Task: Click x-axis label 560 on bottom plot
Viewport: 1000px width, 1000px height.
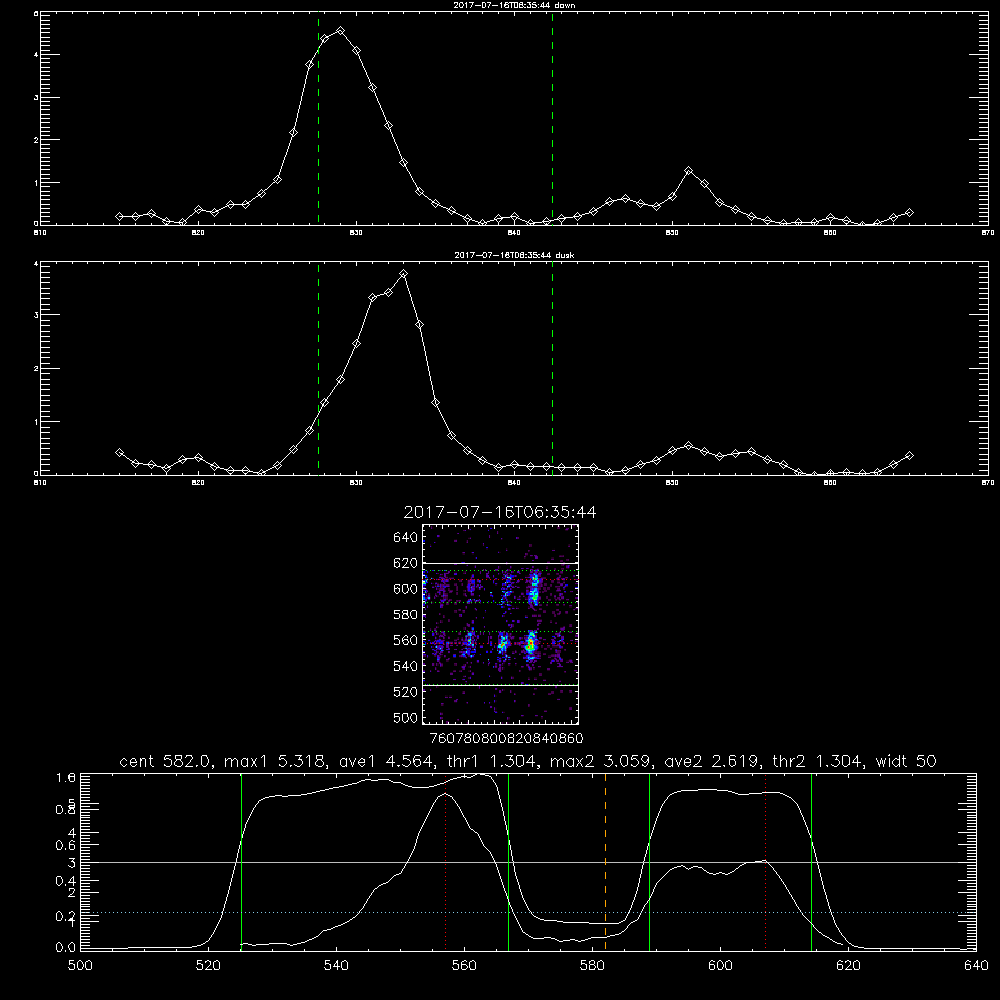Action: coord(464,966)
